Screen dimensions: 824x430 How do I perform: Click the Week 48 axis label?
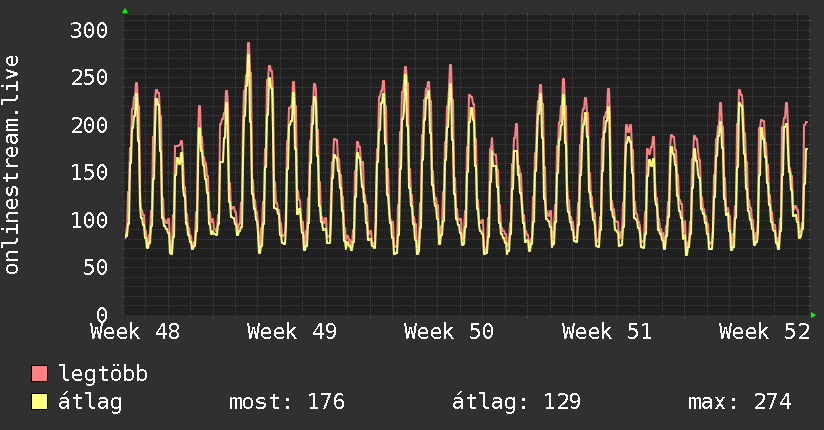click(135, 332)
